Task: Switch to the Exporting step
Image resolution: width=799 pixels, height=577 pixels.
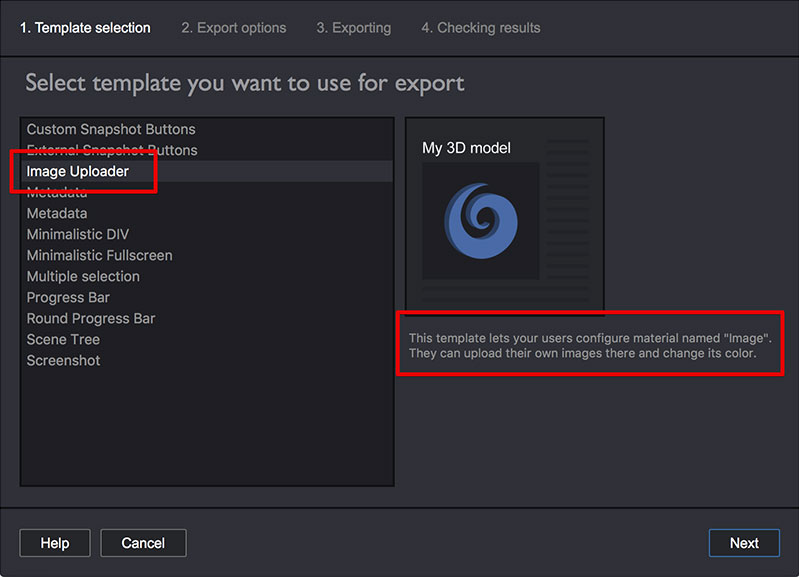Action: coord(354,28)
